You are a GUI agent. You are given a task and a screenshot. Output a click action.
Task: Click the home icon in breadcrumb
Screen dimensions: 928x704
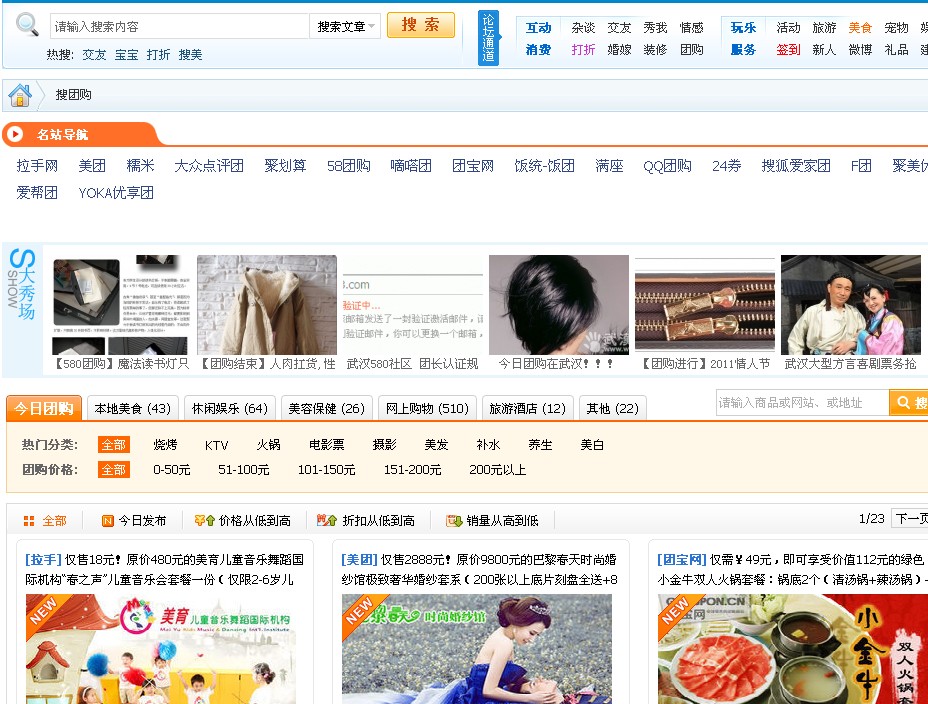click(x=20, y=95)
